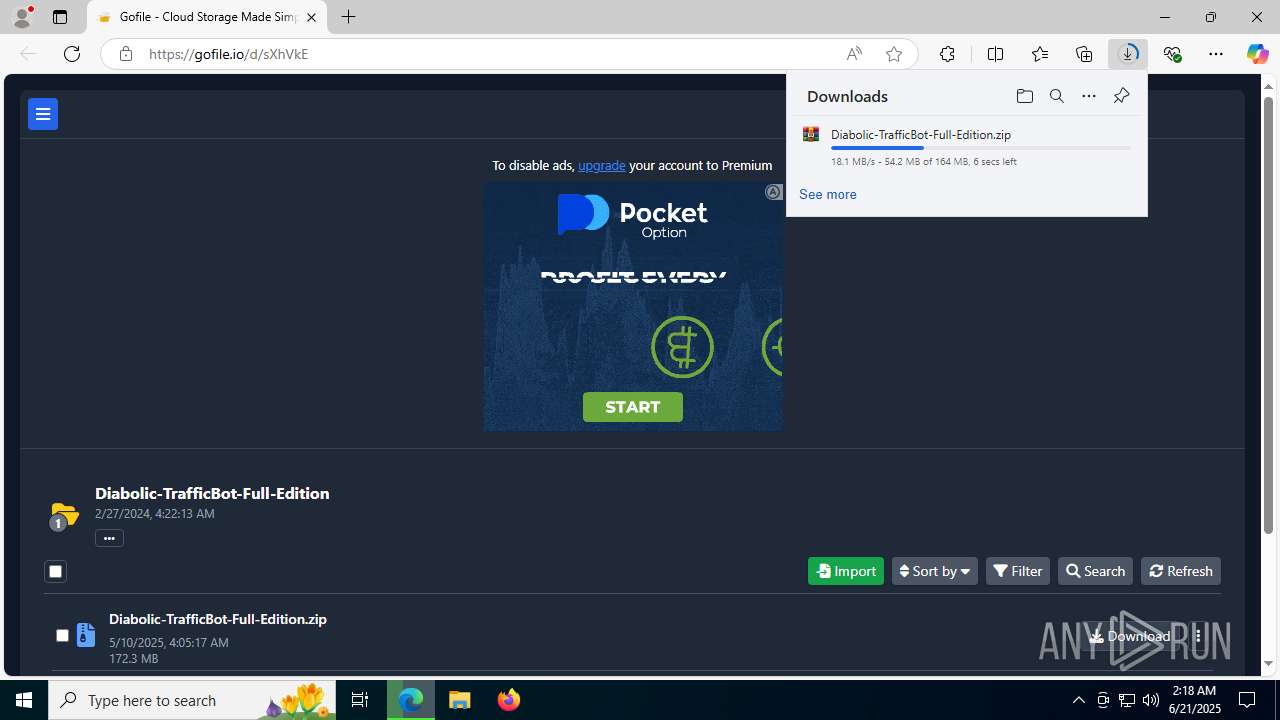Show hidden system tray icons
This screenshot has height=720, width=1280.
pos(1078,700)
